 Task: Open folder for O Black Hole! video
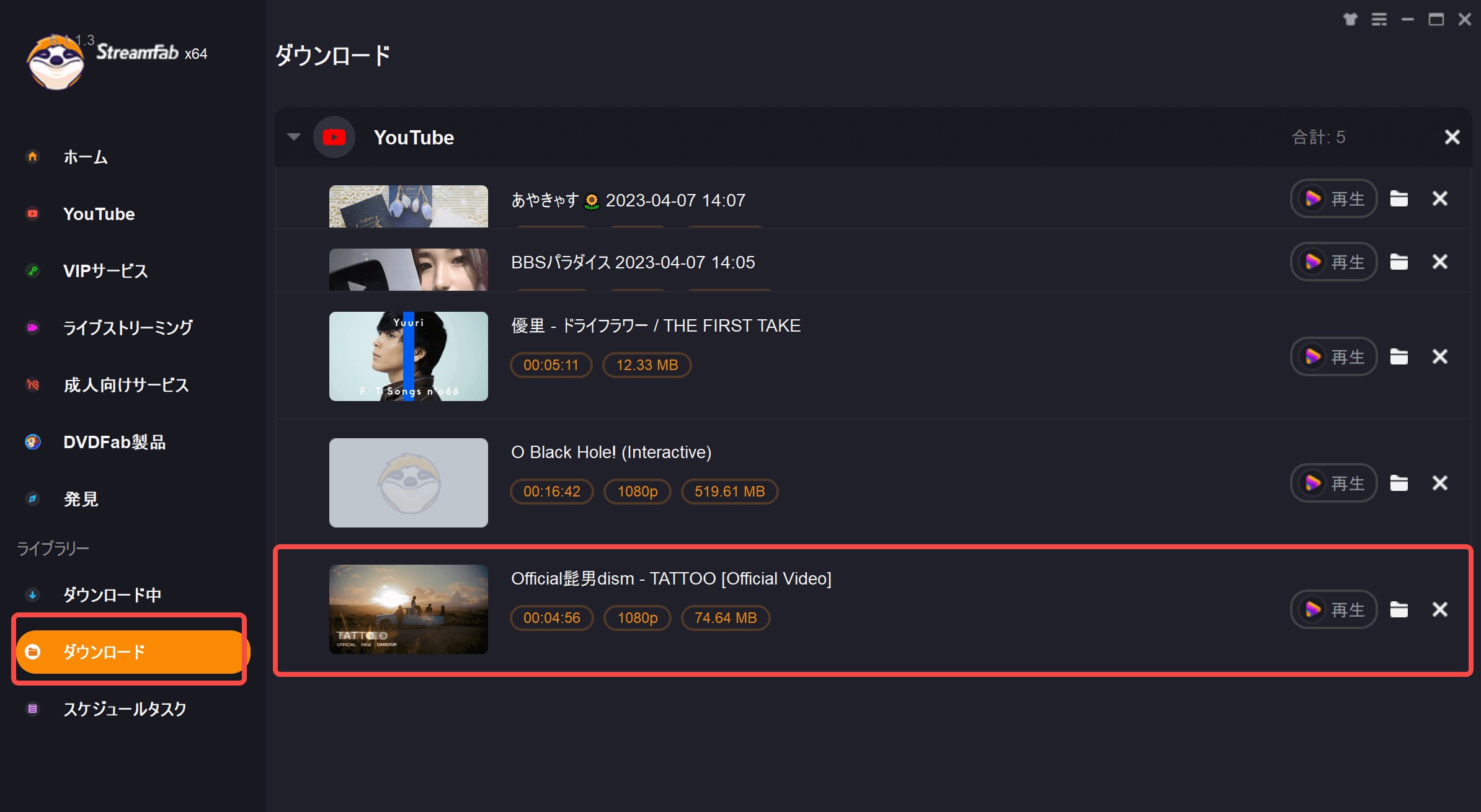click(1399, 483)
